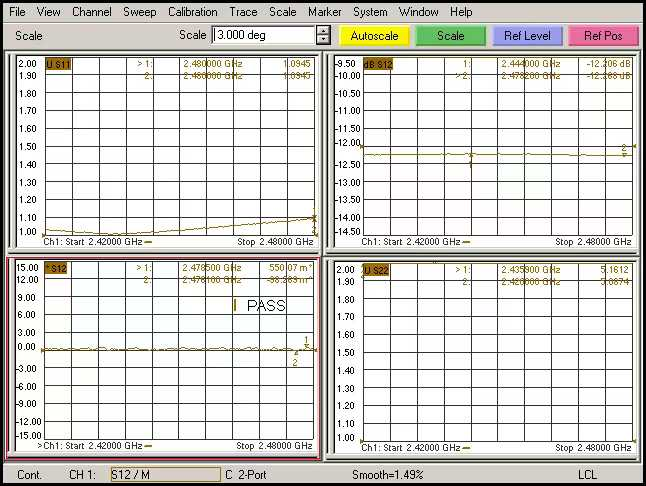Decrease scale value with the down arrow
Screen dimensions: 646x486
pos(323,40)
